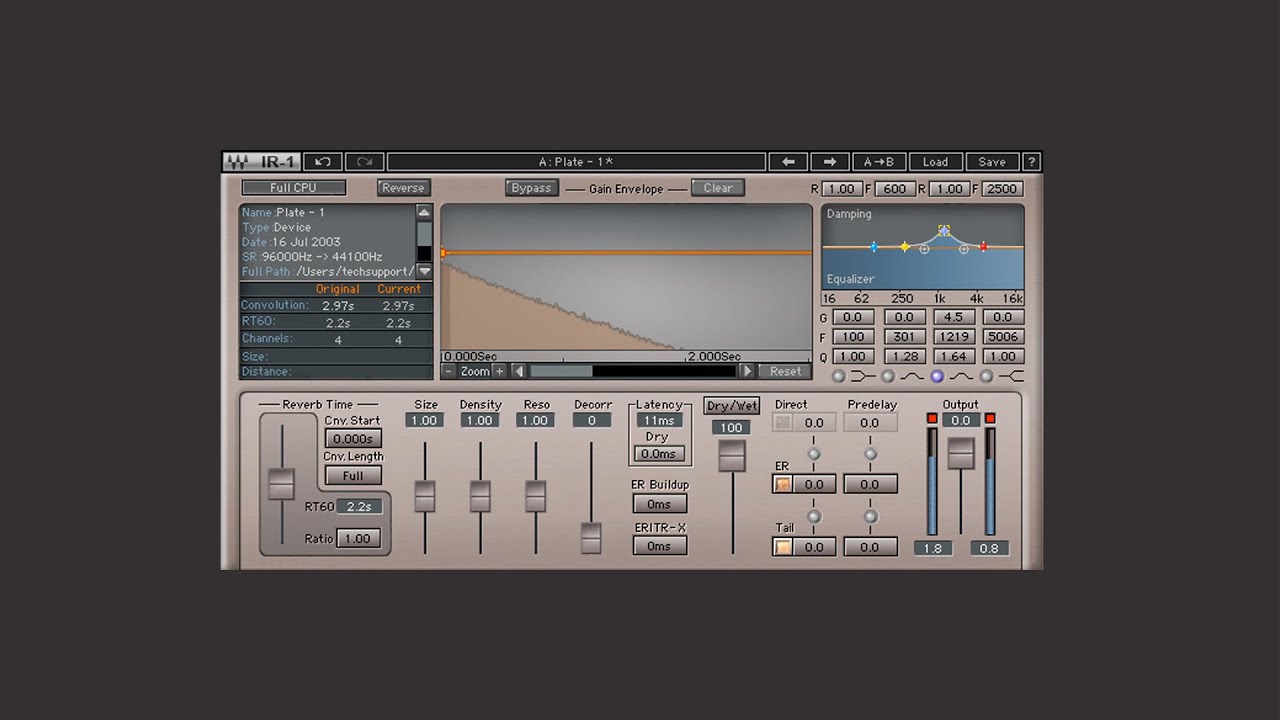The image size is (1280, 720).
Task: Click the EQ frequency field 5006
Action: [x=1003, y=337]
